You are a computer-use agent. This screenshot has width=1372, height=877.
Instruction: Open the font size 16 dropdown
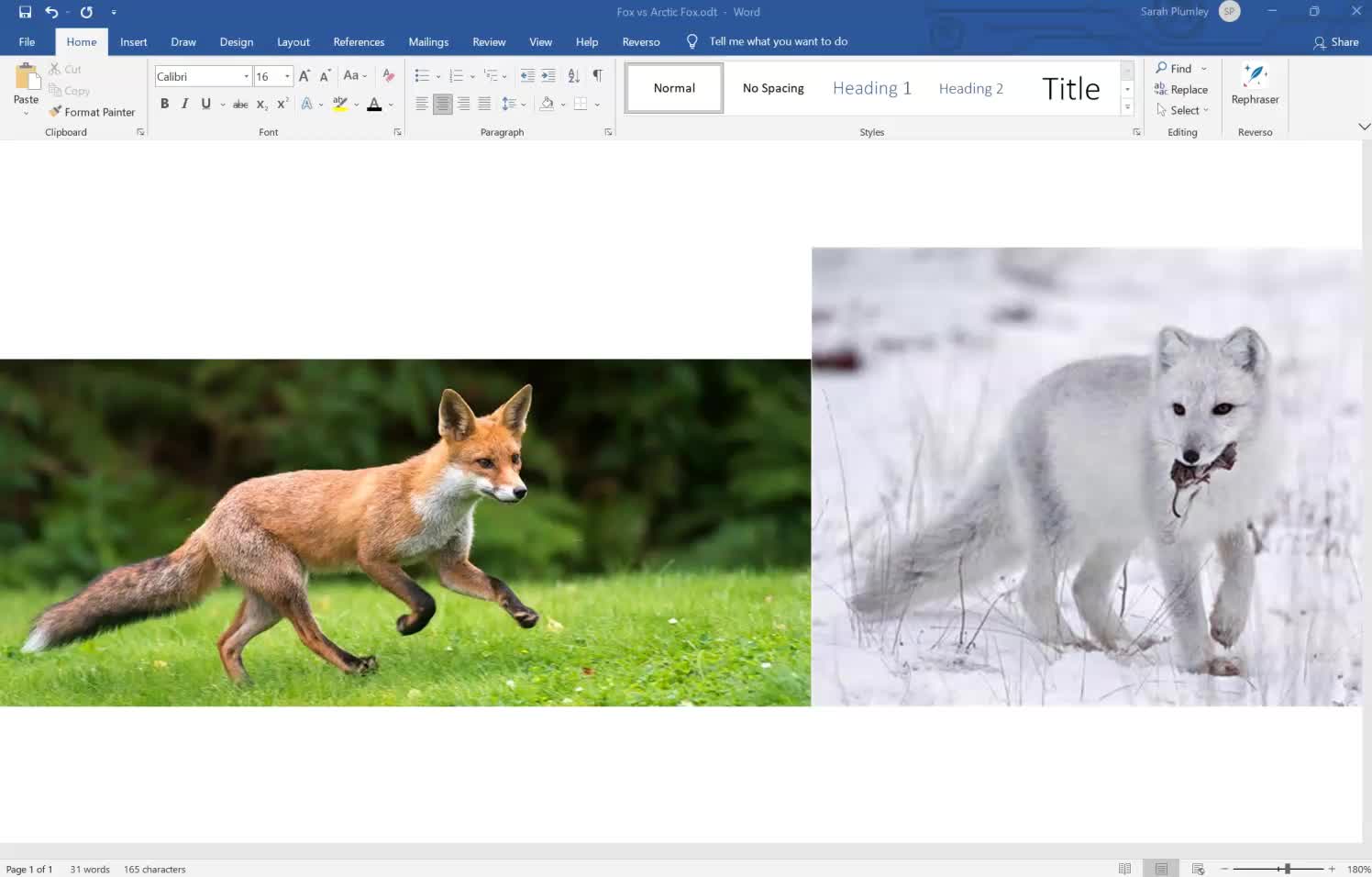click(287, 76)
